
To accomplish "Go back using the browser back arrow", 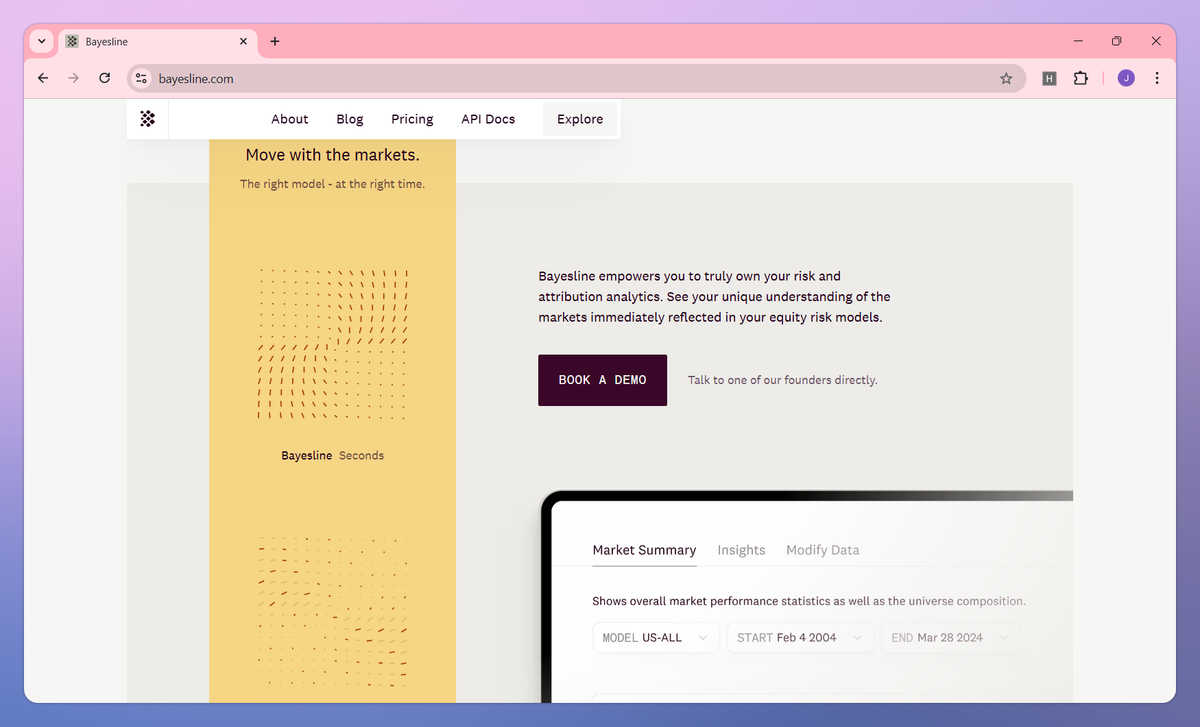I will pos(43,78).
